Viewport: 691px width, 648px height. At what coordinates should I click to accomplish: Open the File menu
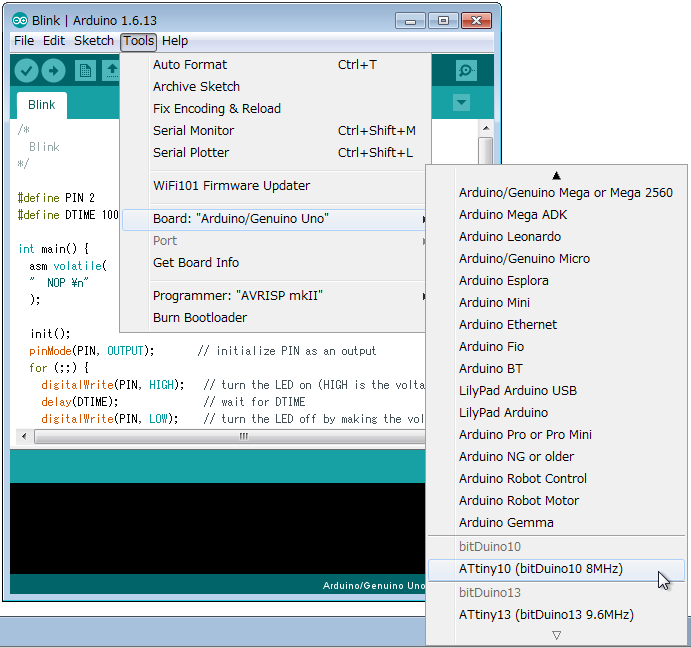(24, 41)
